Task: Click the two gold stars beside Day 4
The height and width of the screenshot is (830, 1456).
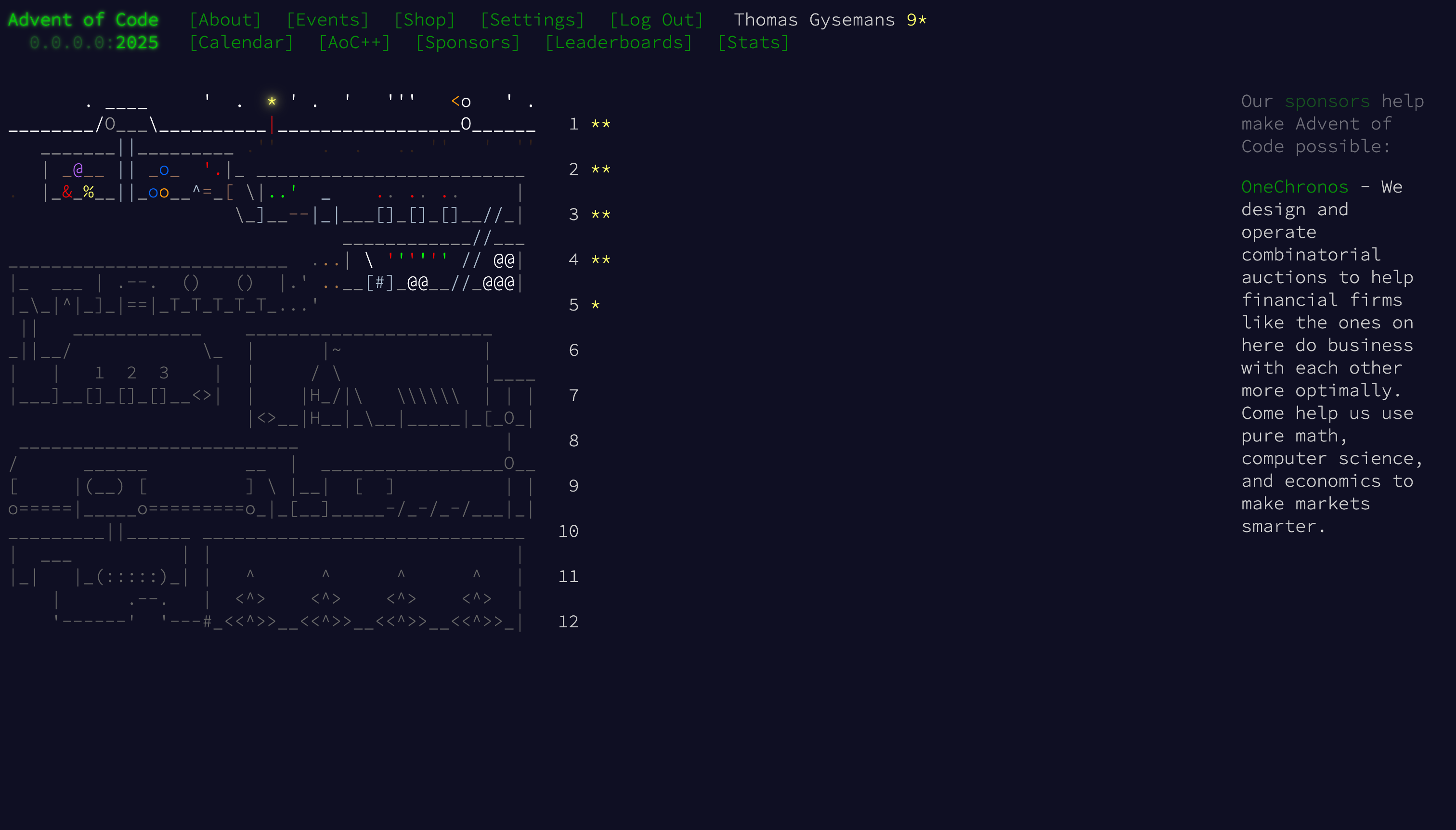Action: [601, 260]
